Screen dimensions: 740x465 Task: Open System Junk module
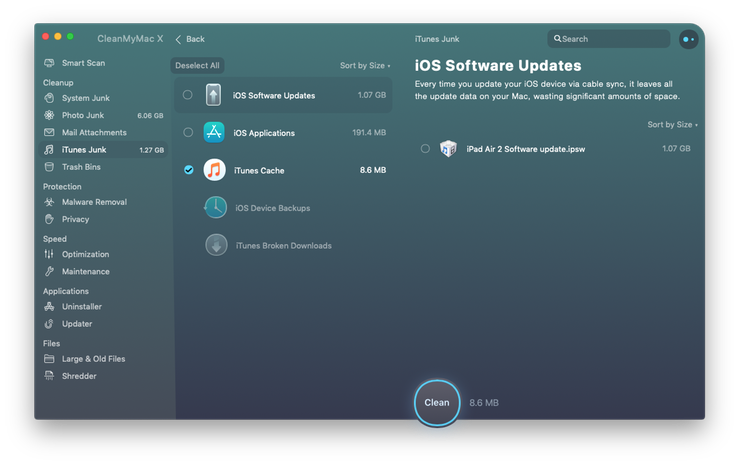coord(85,98)
